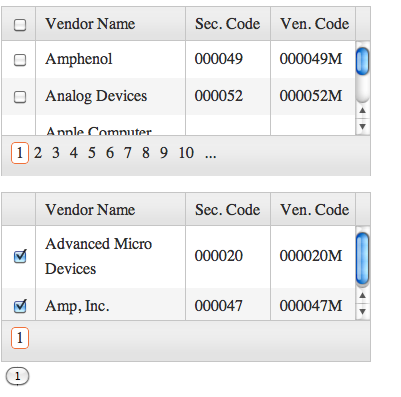The image size is (401, 397).
Task: Go to page 5 in top grid
Action: pyautogui.click(x=92, y=153)
